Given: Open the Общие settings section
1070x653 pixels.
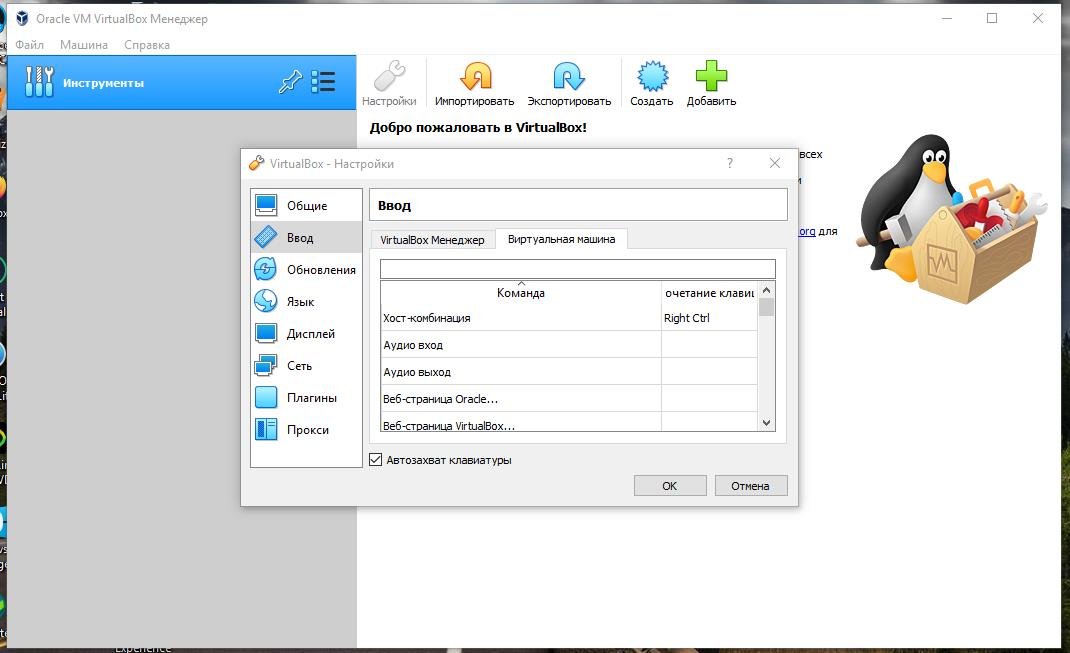Looking at the screenshot, I should click(x=306, y=205).
